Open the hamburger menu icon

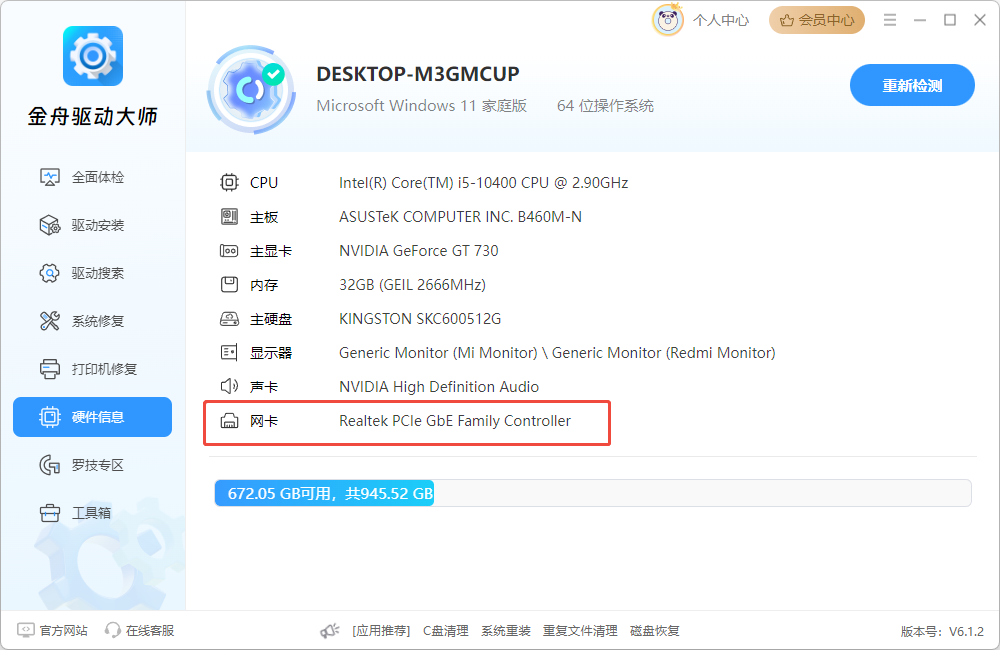pyautogui.click(x=890, y=20)
